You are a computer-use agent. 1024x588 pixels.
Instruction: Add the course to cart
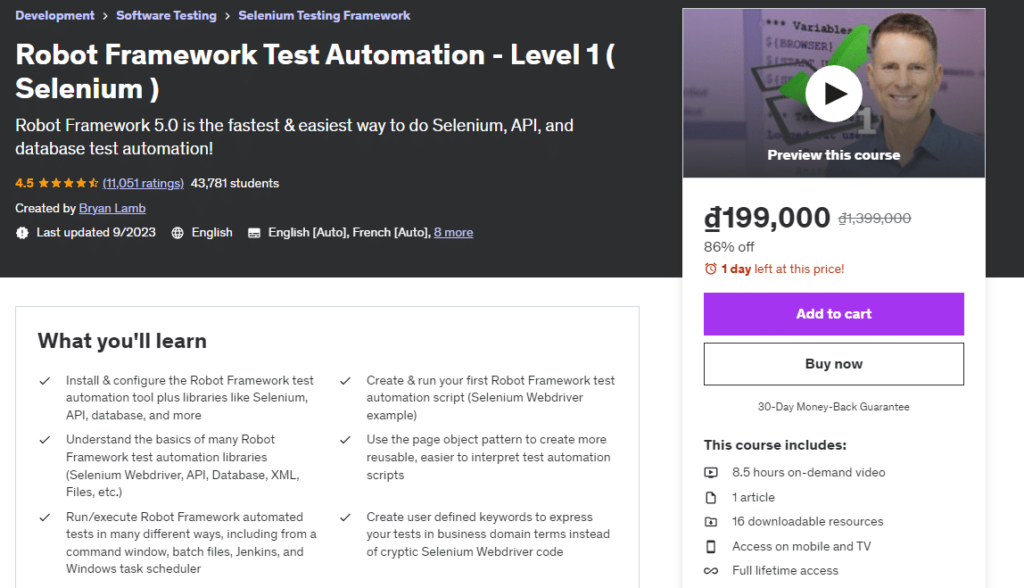tap(833, 314)
